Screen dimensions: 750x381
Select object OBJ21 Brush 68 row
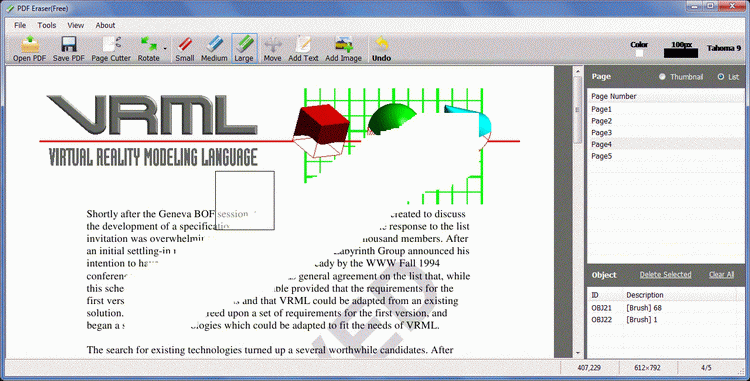[x=665, y=308]
